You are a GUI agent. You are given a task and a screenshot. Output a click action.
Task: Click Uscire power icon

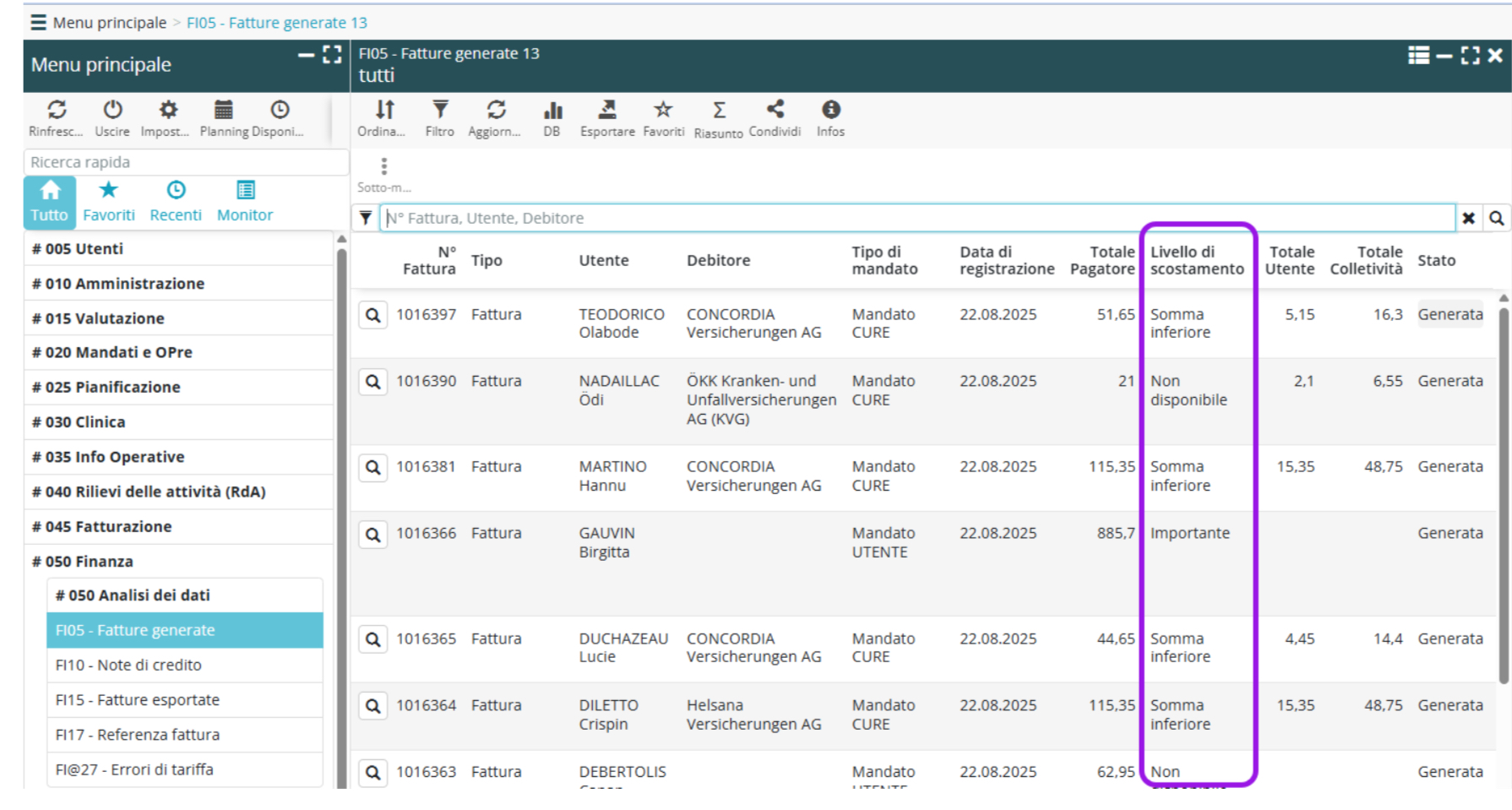point(112,111)
